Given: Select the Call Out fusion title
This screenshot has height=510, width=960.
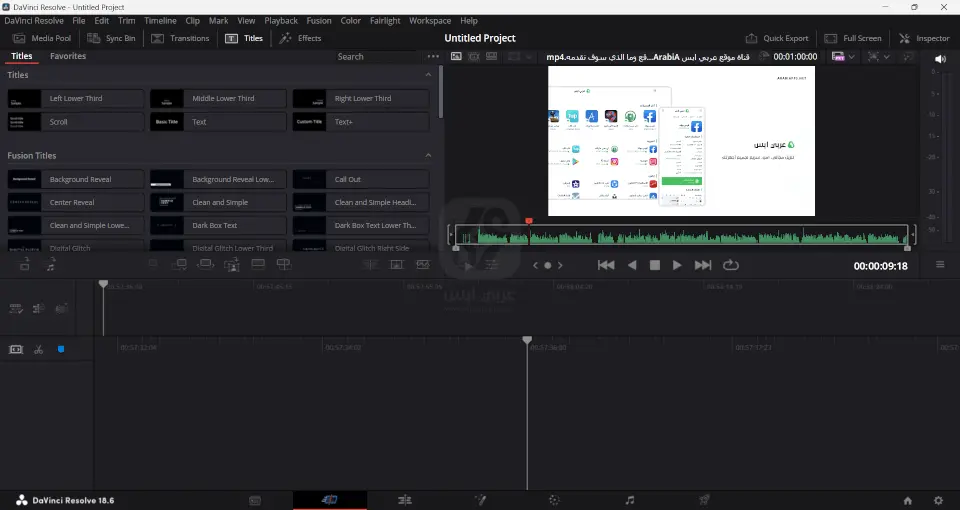Looking at the screenshot, I should click(361, 179).
